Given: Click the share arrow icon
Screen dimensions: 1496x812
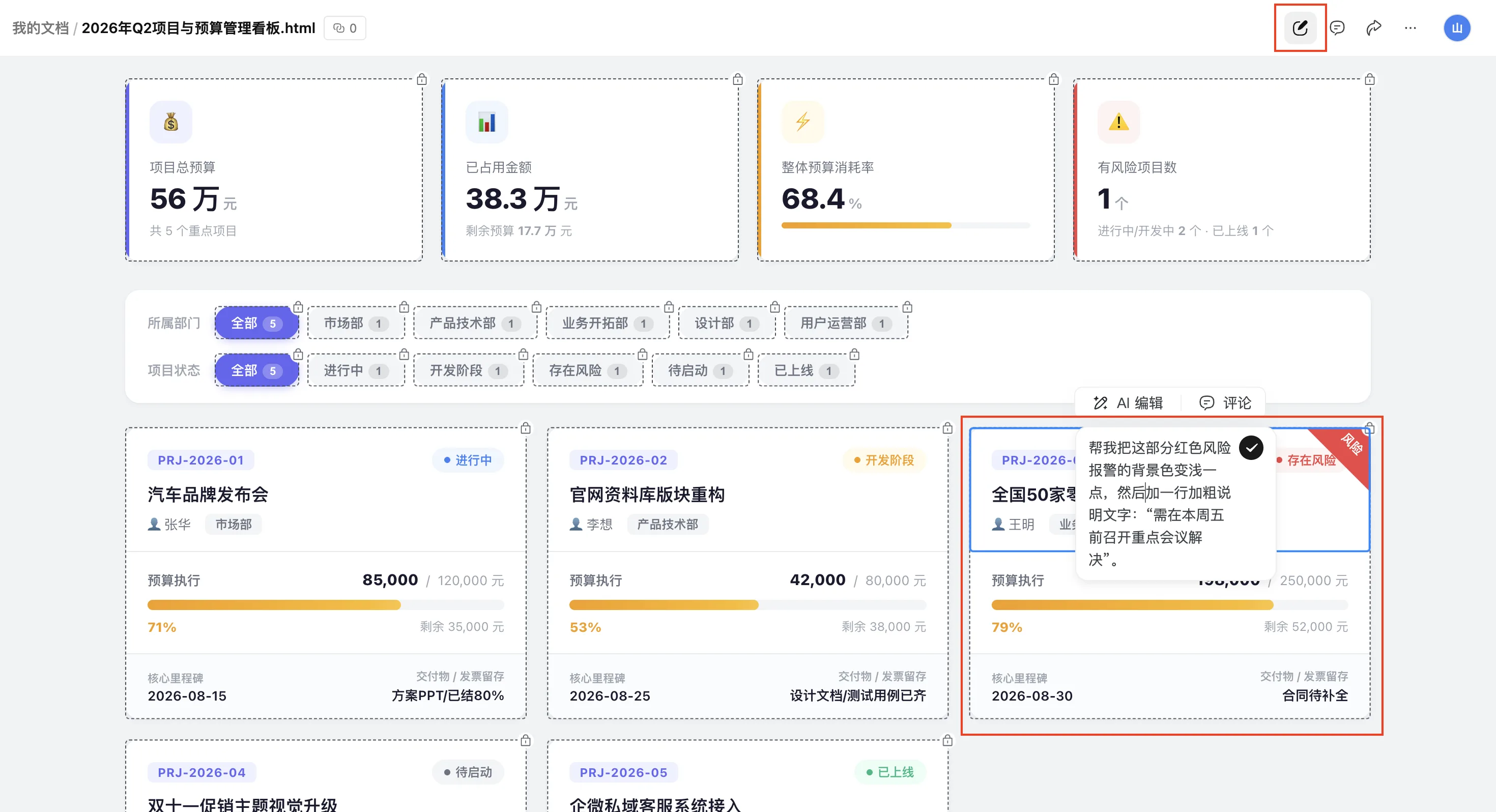Looking at the screenshot, I should 1373,28.
